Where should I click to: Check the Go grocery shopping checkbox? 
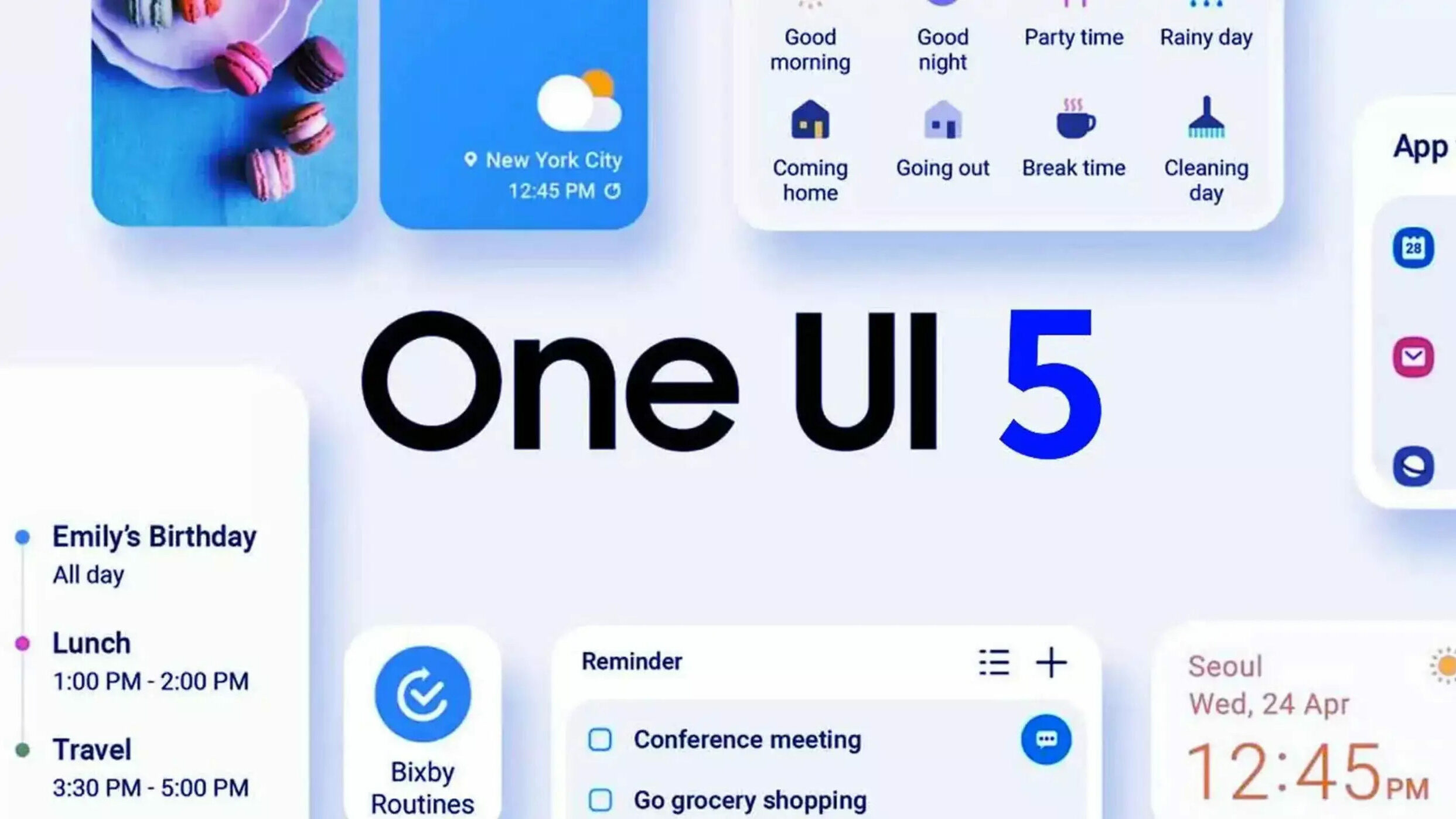(598, 800)
